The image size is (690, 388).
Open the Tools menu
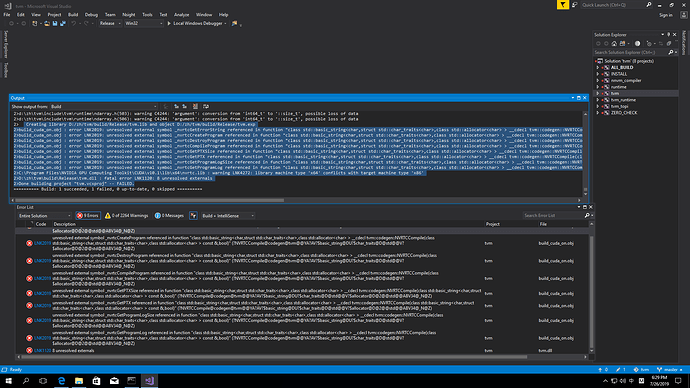pos(147,15)
